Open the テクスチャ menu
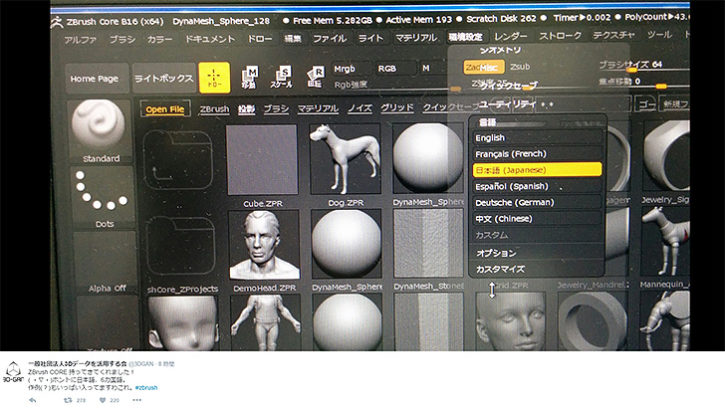This screenshot has height=408, width=725. coord(614,35)
